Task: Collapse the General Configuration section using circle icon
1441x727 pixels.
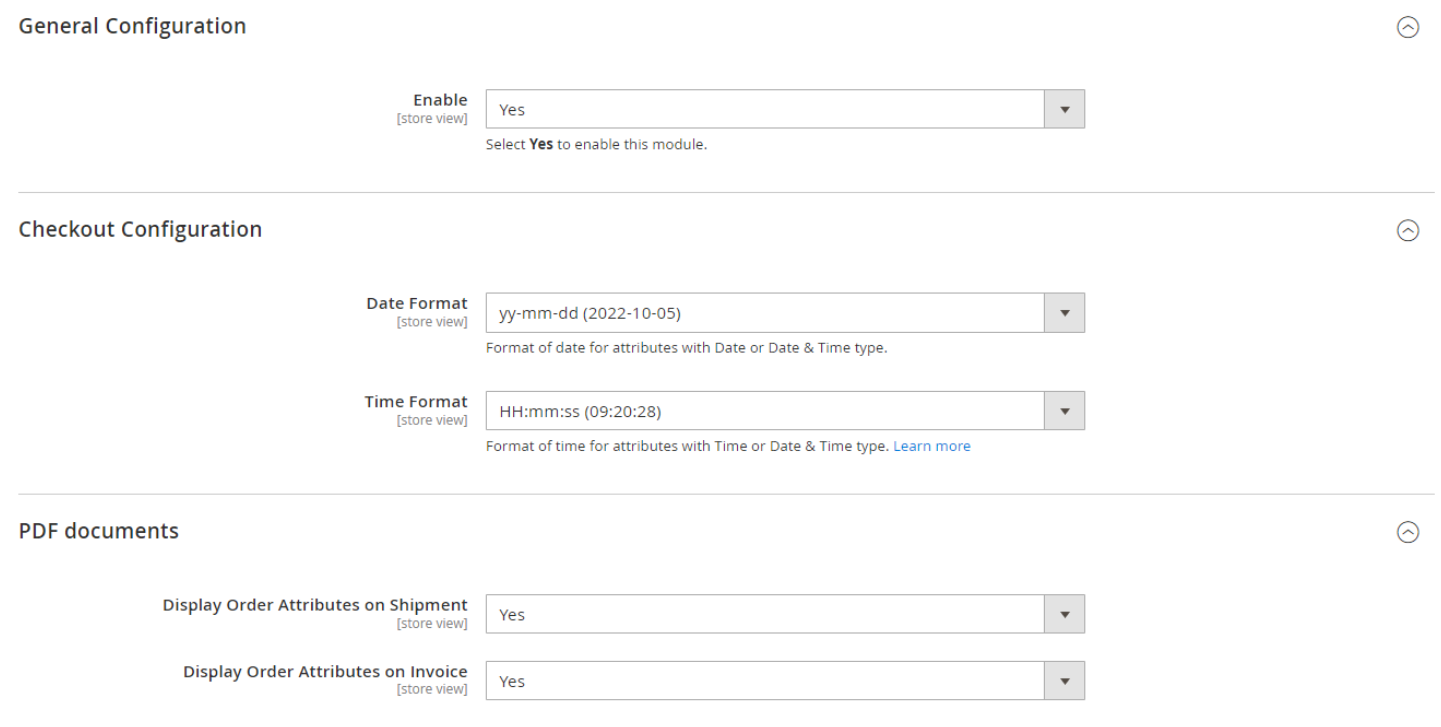Action: pyautogui.click(x=1407, y=28)
